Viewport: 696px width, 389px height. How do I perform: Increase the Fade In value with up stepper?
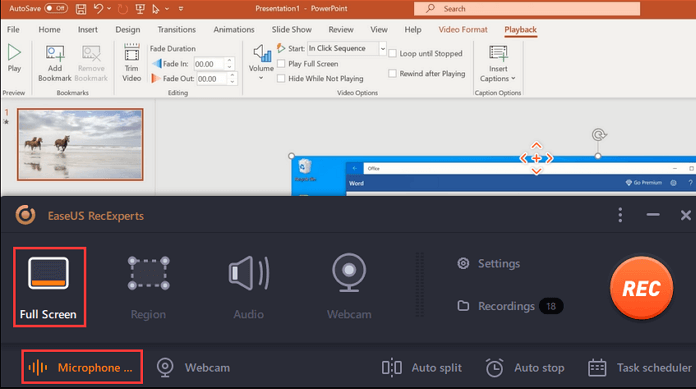click(x=229, y=60)
